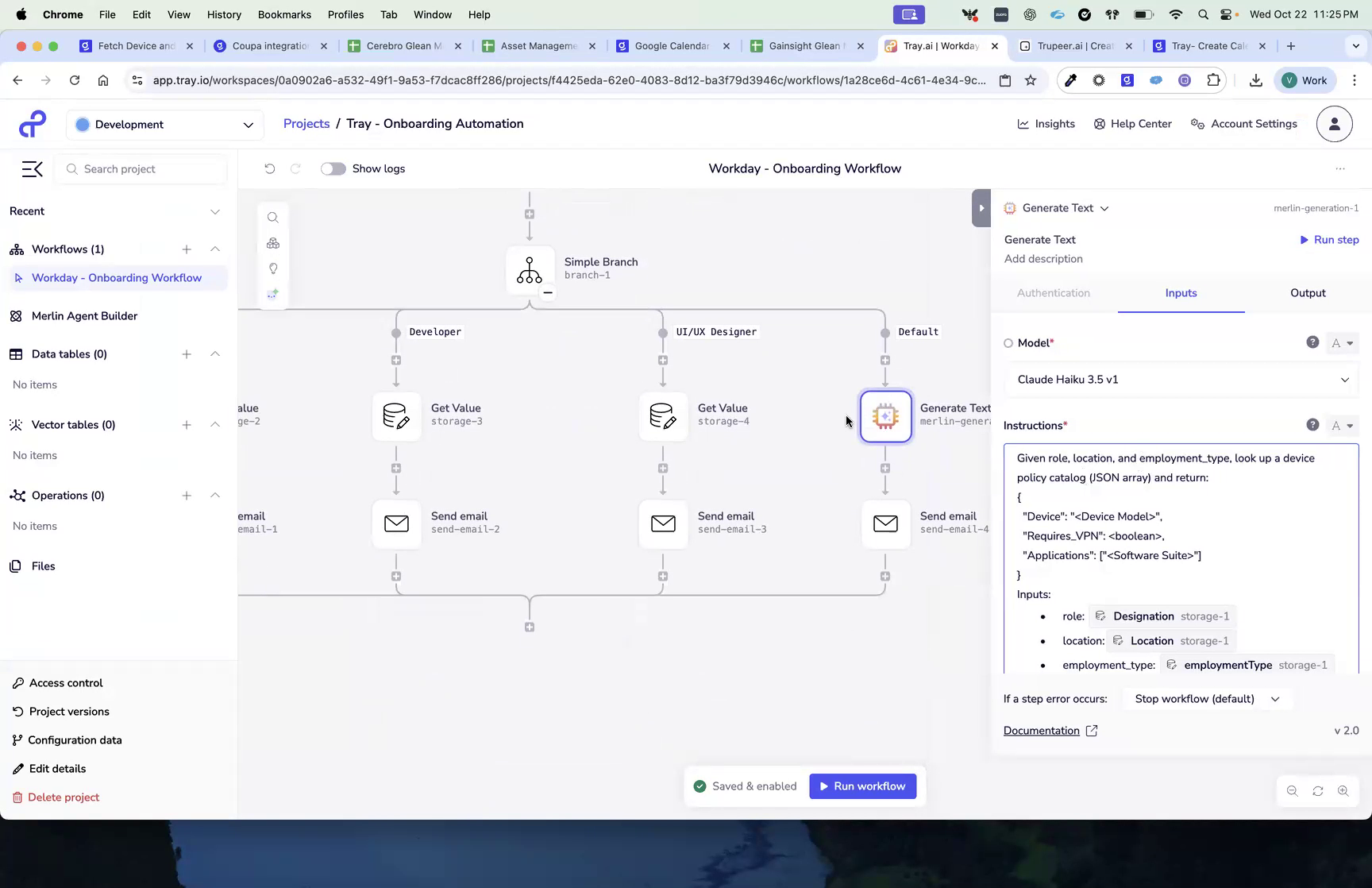
Task: Click the Model radio indicator circle
Action: coord(1008,342)
